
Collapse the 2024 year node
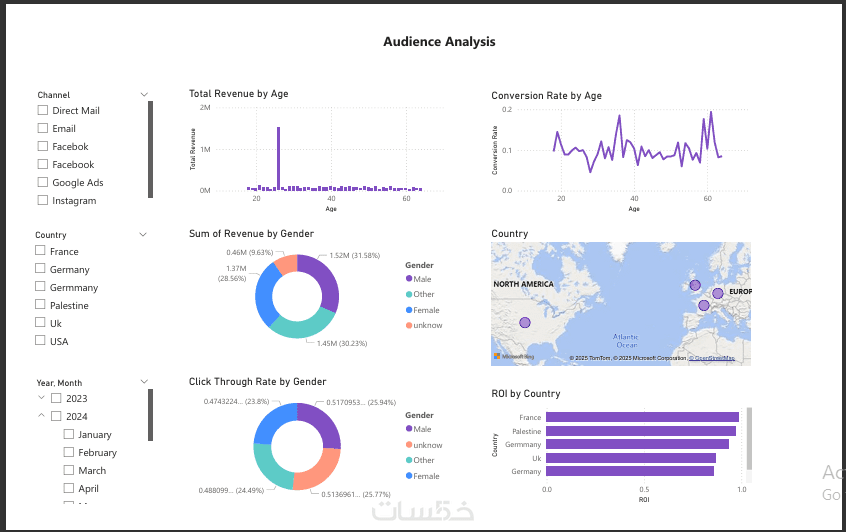click(41, 415)
